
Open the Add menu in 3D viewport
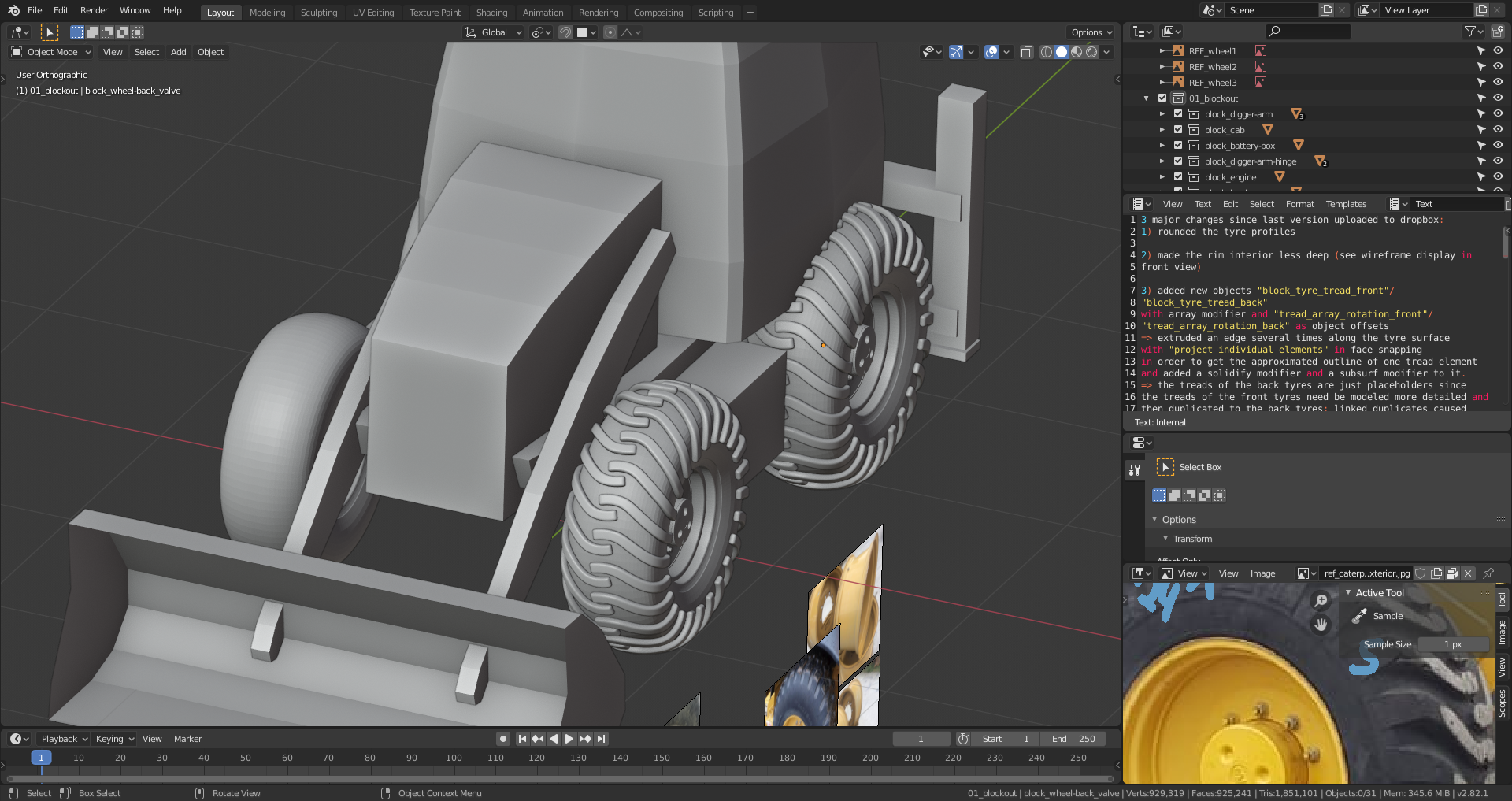(x=179, y=52)
